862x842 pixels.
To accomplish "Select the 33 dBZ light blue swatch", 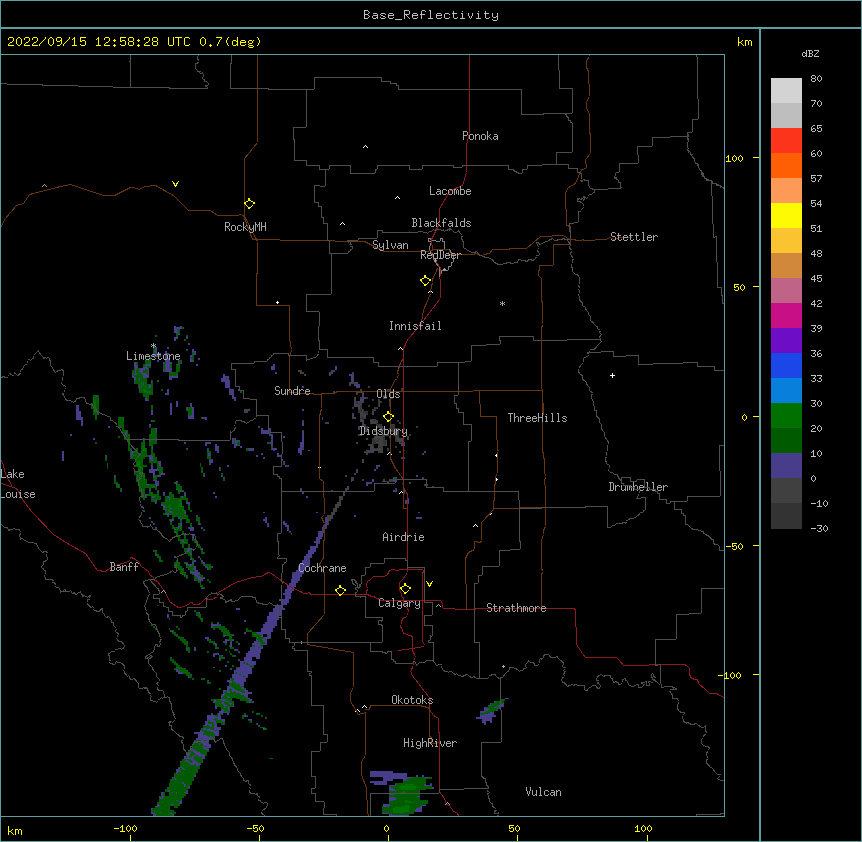I will 786,390.
